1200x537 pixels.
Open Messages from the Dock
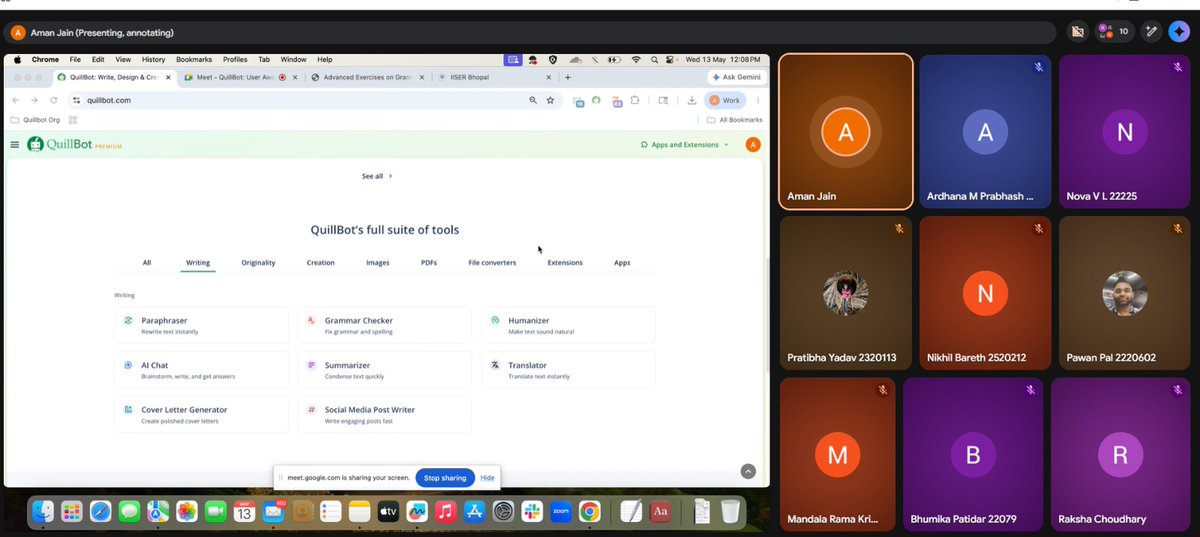point(129,511)
